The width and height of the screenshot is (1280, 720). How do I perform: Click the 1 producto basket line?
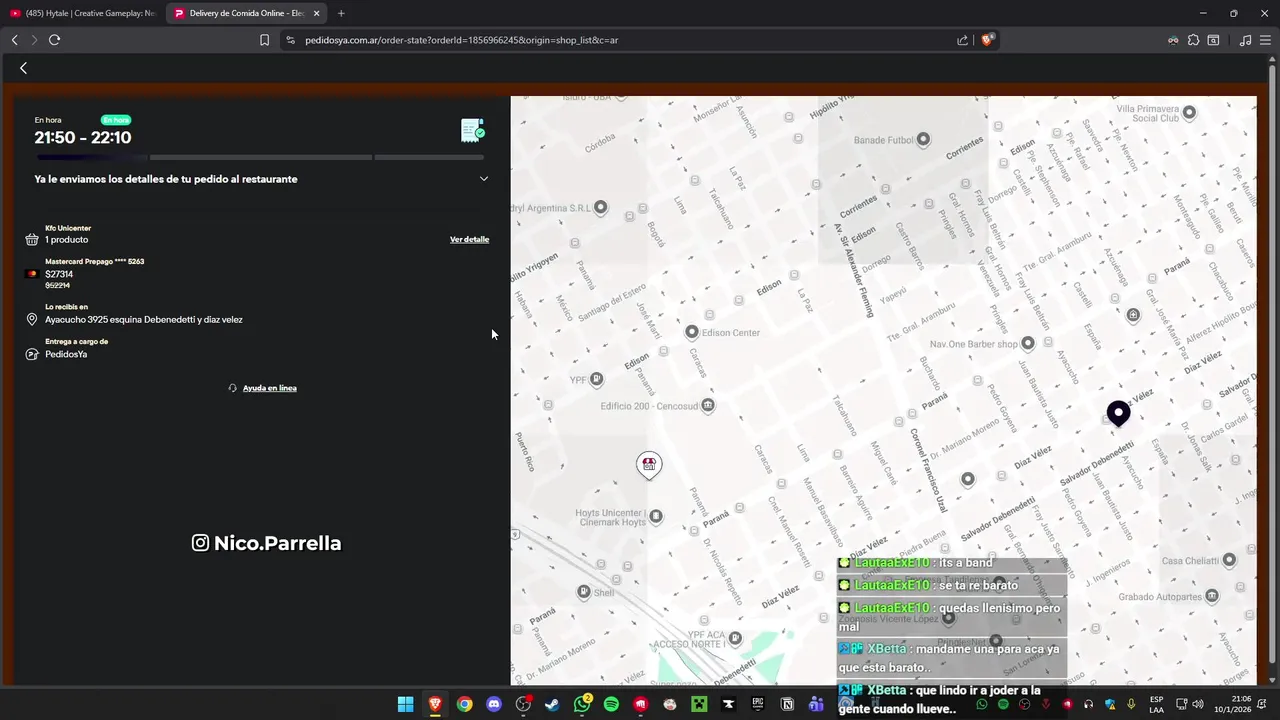click(x=66, y=240)
